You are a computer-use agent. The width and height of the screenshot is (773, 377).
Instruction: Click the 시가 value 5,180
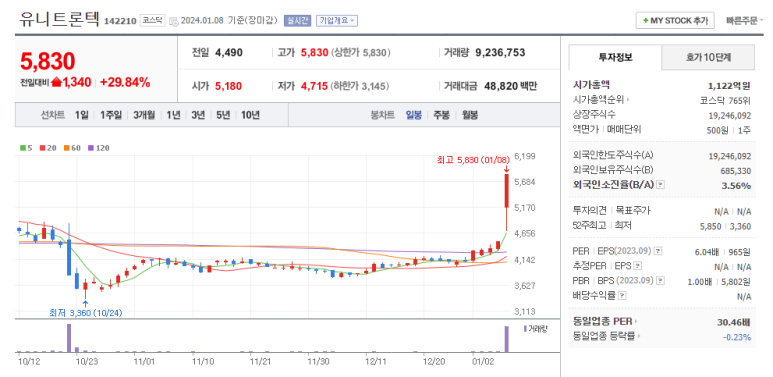tap(228, 86)
